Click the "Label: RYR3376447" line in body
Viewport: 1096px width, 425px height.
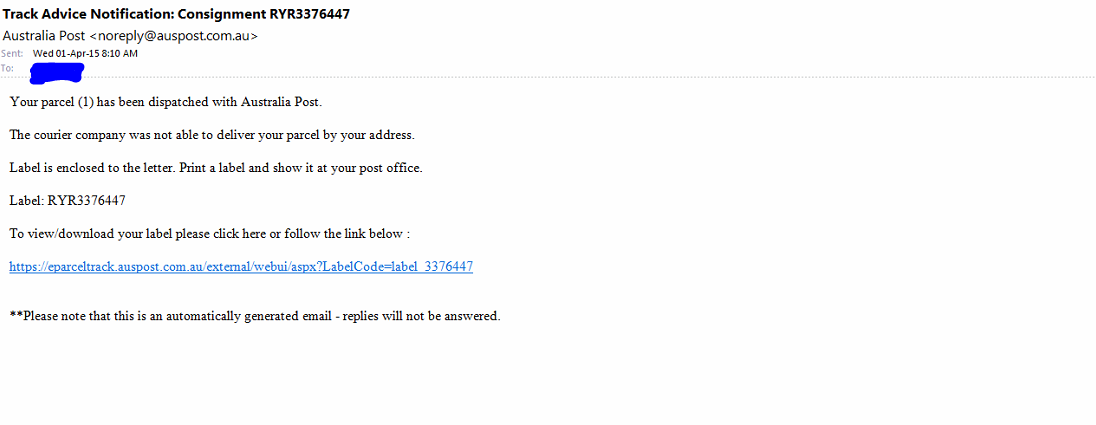coord(68,201)
